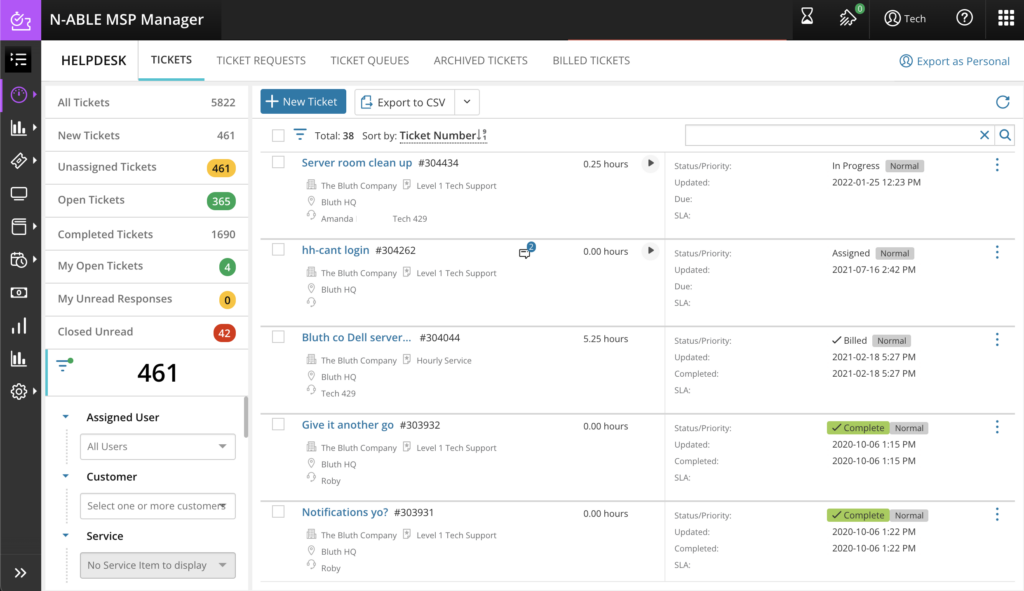Collapse the Customer filter section
The height and width of the screenshot is (591, 1024).
coord(65,476)
